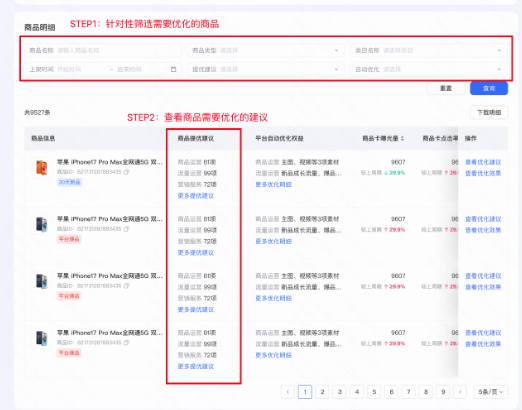Click the orange iPhone thumbnail in the first row
Image resolution: width=522 pixels, height=410 pixels.
tap(42, 167)
